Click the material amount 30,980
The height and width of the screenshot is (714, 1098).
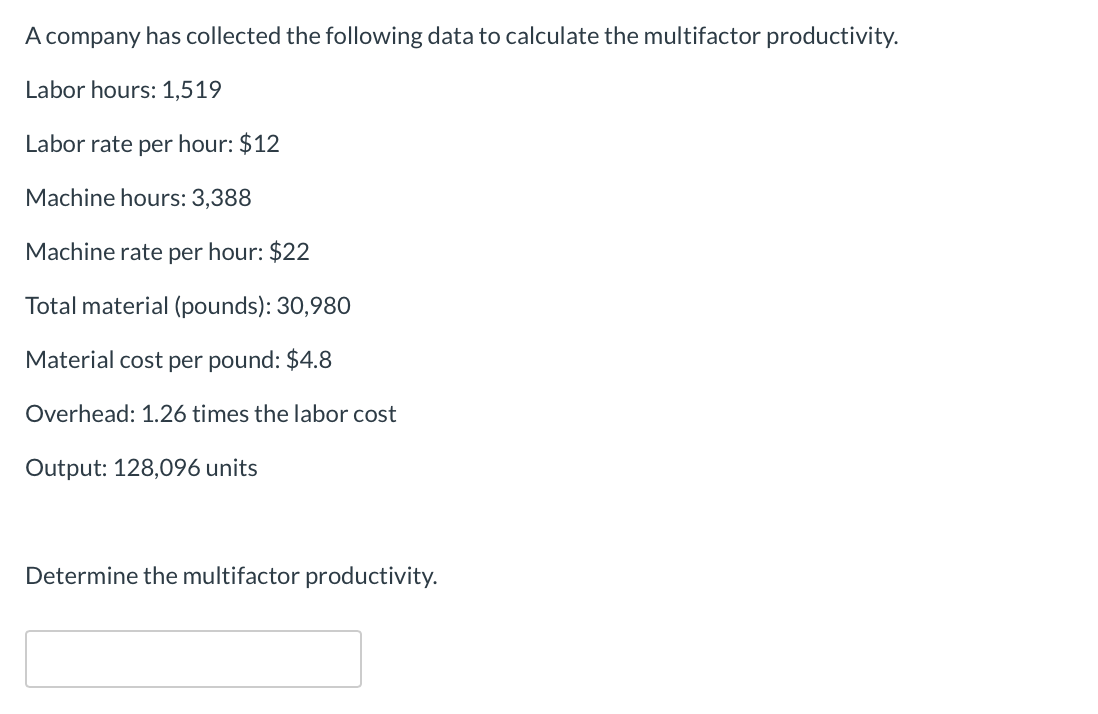coord(313,306)
